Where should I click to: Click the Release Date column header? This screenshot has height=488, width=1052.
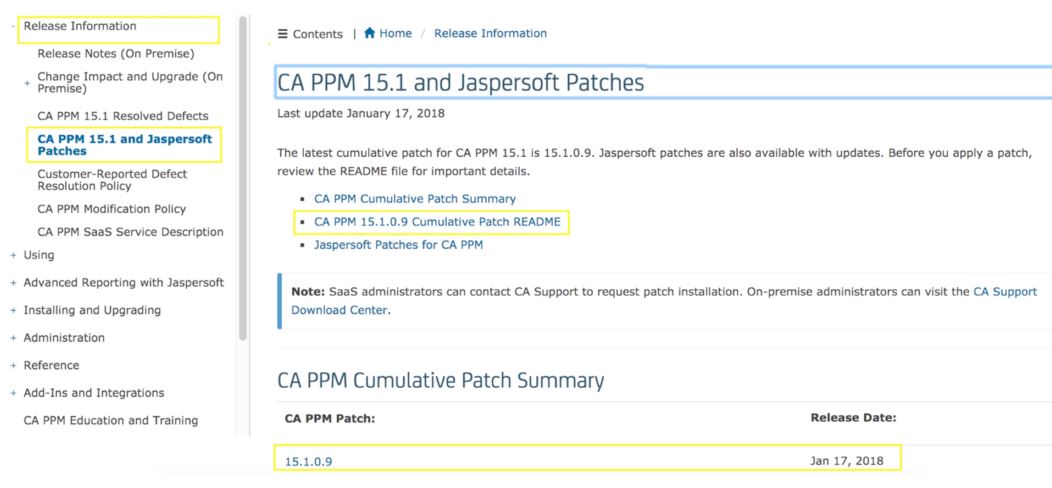pos(853,418)
